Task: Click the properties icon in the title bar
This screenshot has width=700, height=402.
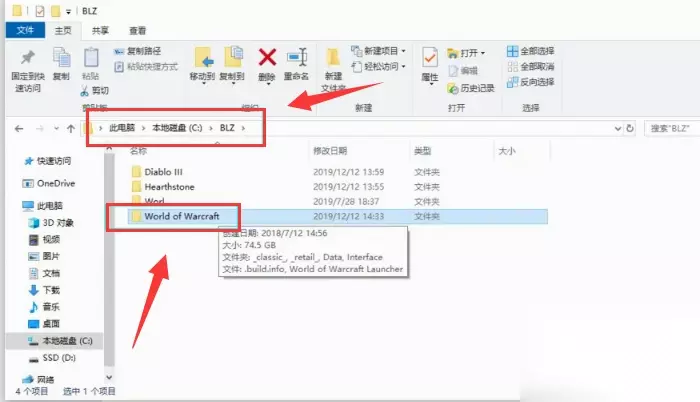Action: [40, 11]
